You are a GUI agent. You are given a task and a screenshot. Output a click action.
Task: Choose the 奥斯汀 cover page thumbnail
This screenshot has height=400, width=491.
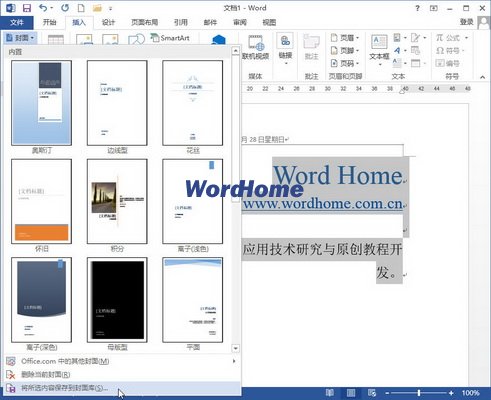pyautogui.click(x=41, y=103)
